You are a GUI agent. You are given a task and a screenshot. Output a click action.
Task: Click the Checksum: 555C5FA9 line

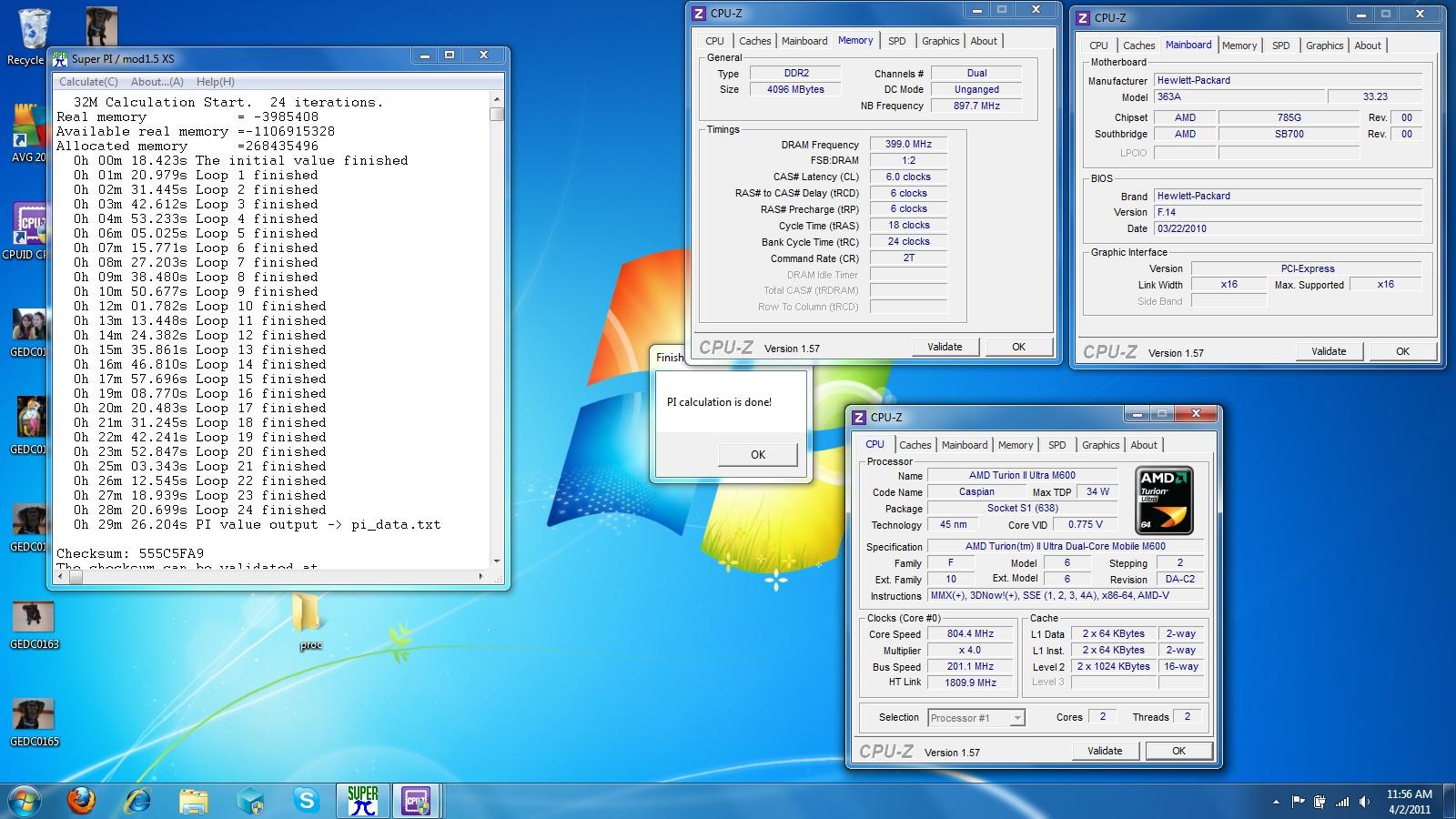pyautogui.click(x=130, y=553)
